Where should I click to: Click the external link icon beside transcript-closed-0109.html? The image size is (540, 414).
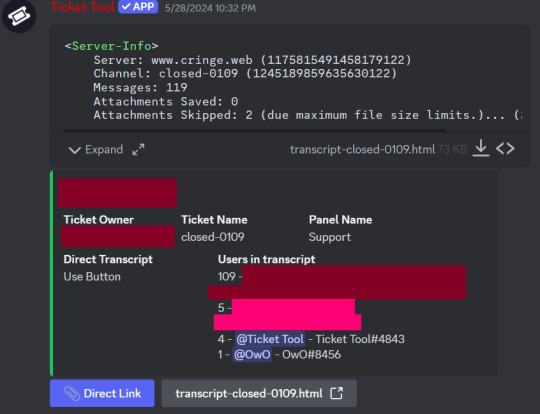point(336,393)
